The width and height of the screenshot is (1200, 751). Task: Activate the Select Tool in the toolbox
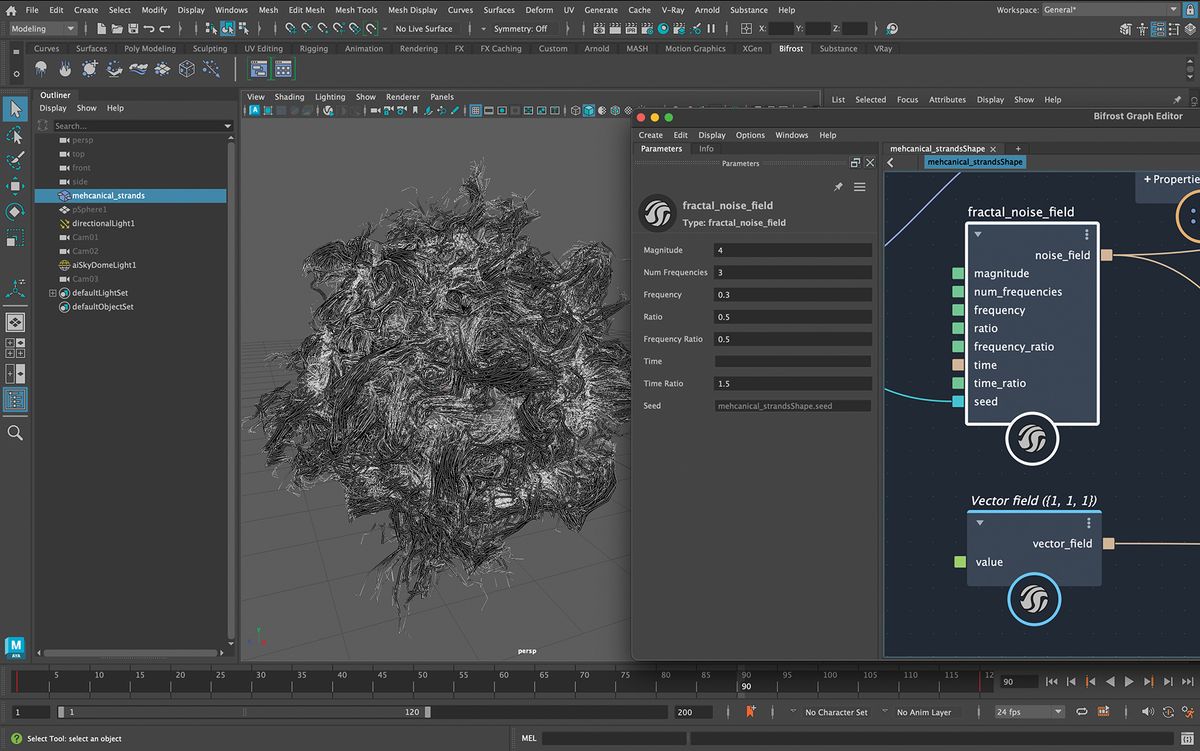click(14, 108)
